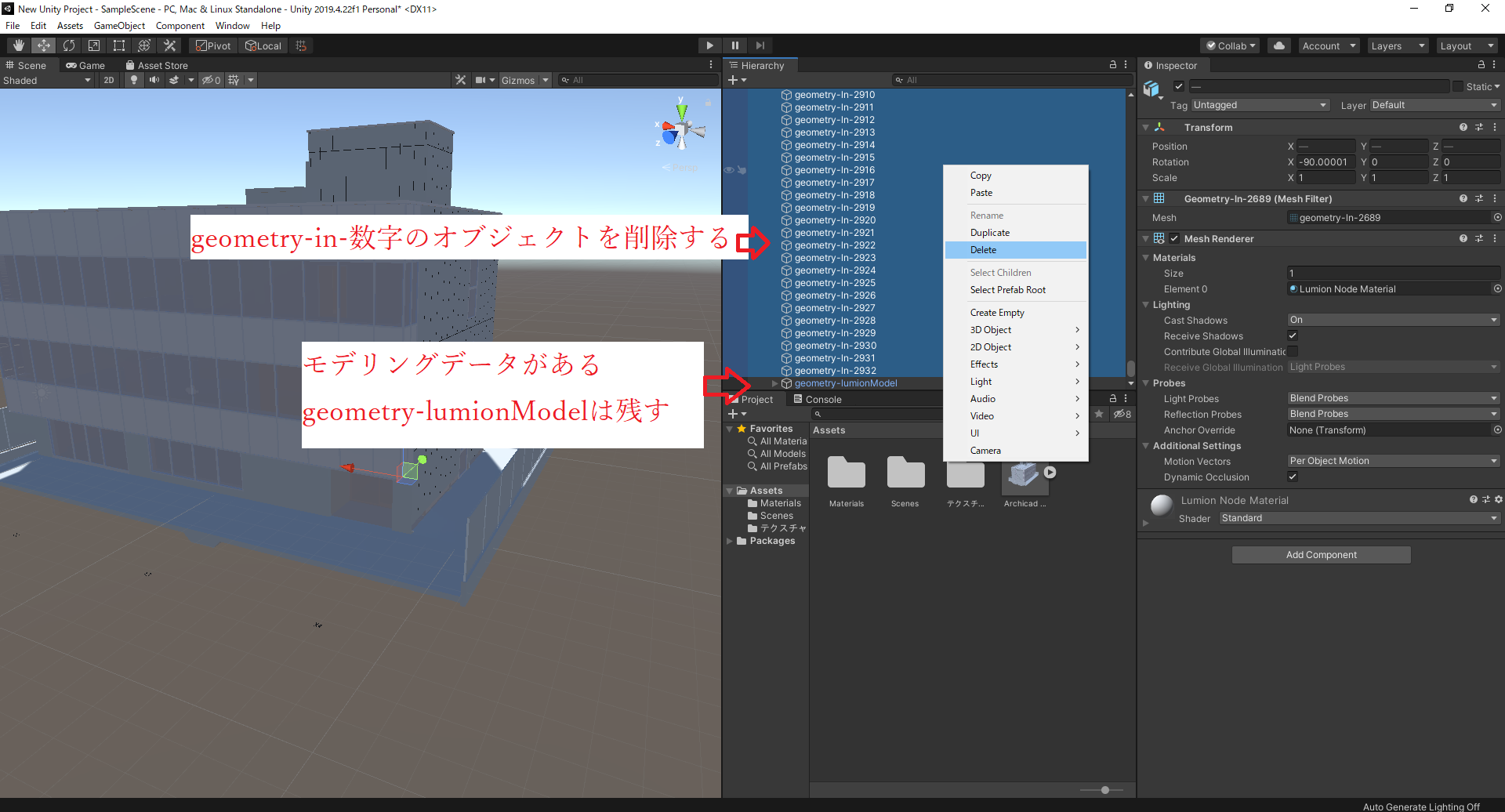Open the Mesh object picker
This screenshot has width=1505, height=812.
(1497, 218)
